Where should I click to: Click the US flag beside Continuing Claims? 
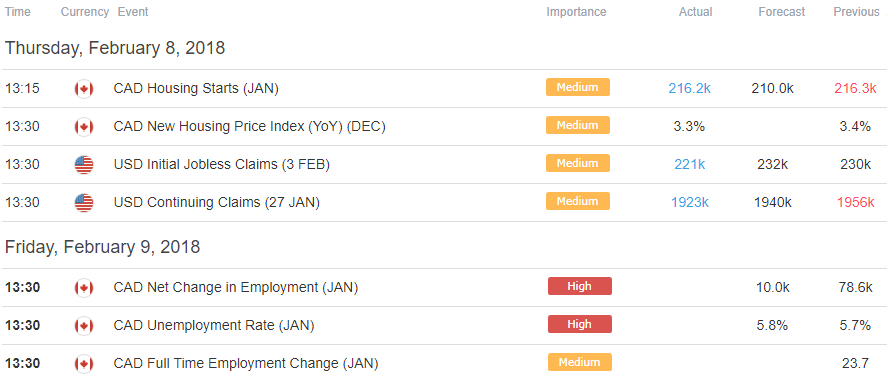[84, 203]
